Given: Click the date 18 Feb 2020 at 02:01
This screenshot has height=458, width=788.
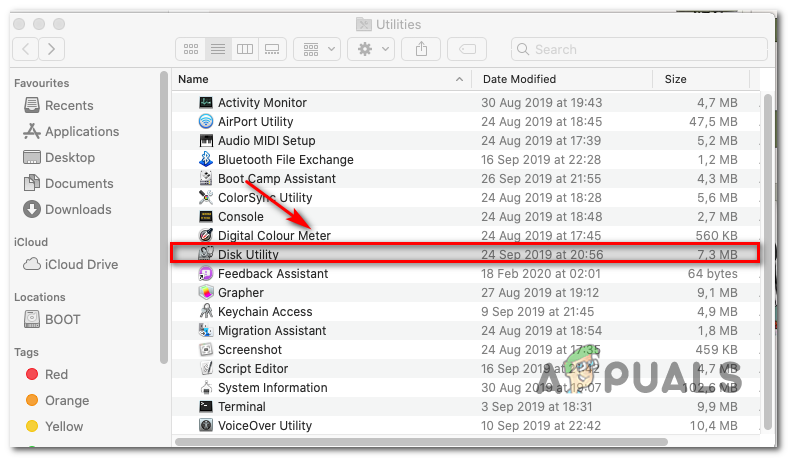Looking at the screenshot, I should 541,273.
